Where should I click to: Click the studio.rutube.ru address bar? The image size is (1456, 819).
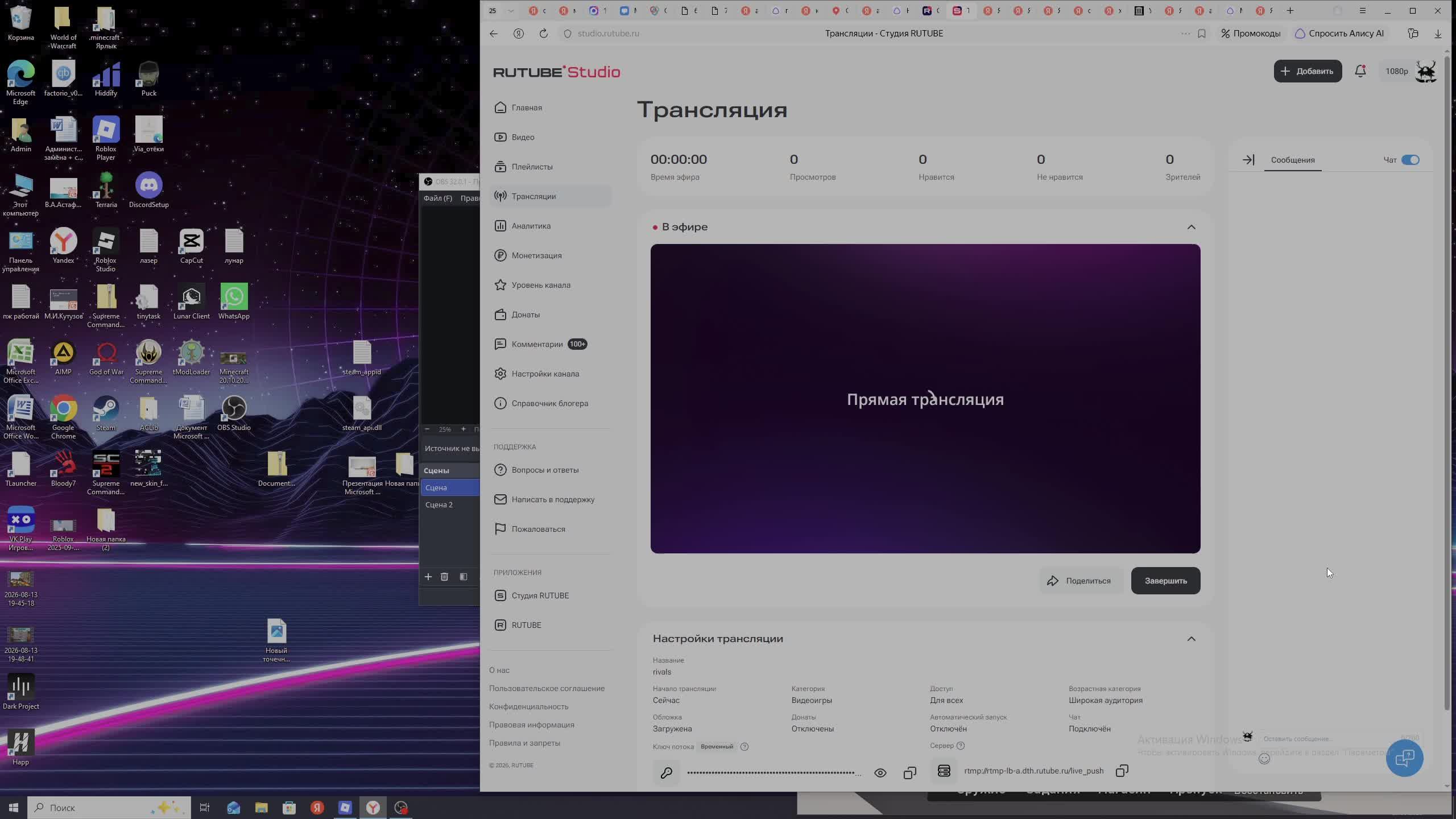pyautogui.click(x=609, y=34)
